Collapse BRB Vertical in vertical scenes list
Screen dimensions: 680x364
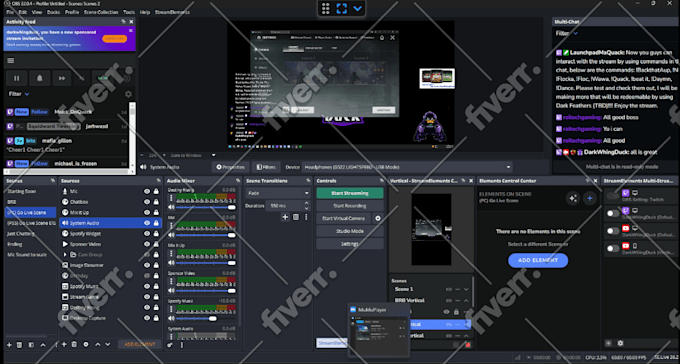466,300
